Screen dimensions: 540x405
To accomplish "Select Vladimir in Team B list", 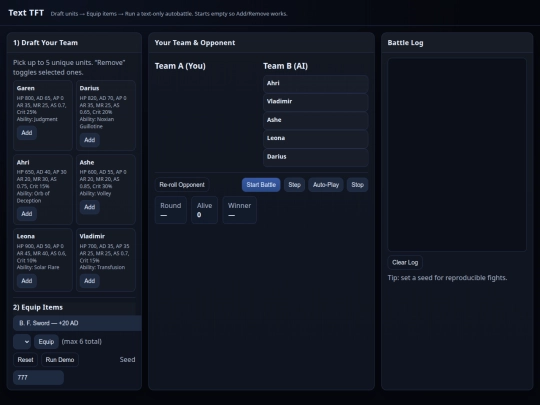I will [316, 102].
